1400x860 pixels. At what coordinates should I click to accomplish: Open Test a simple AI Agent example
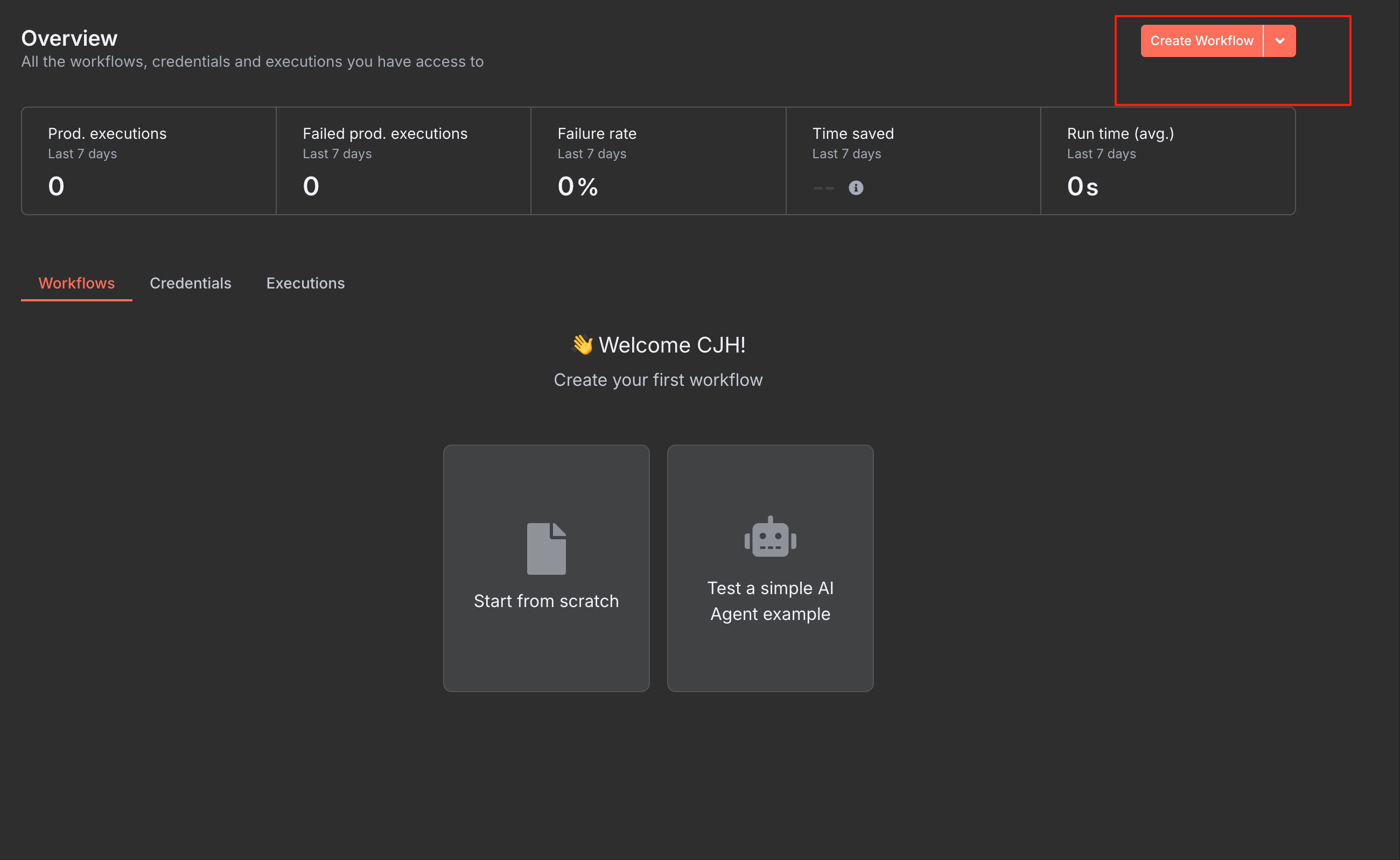coord(770,601)
